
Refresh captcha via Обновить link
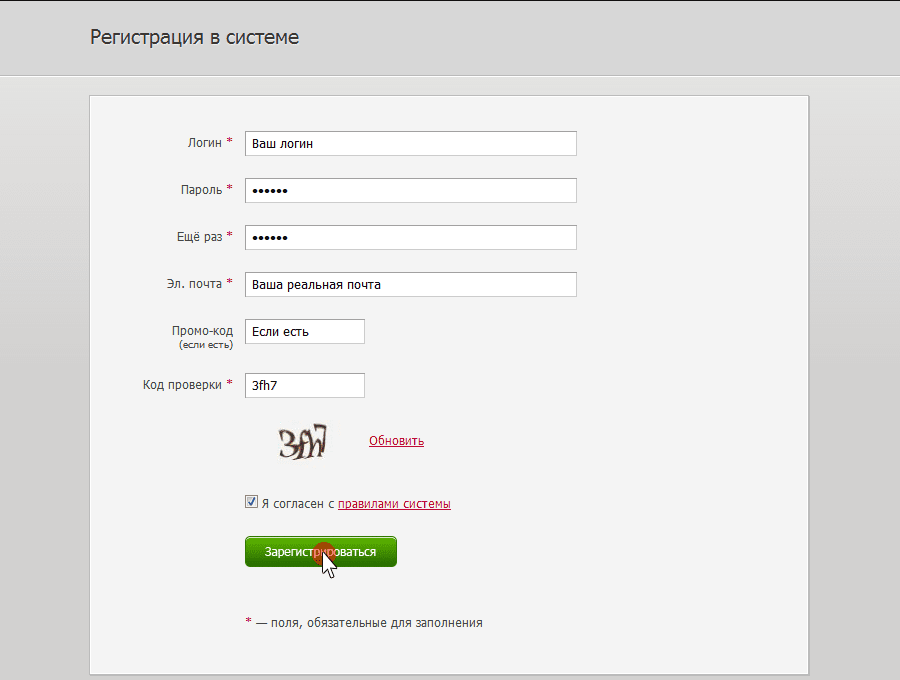(397, 441)
